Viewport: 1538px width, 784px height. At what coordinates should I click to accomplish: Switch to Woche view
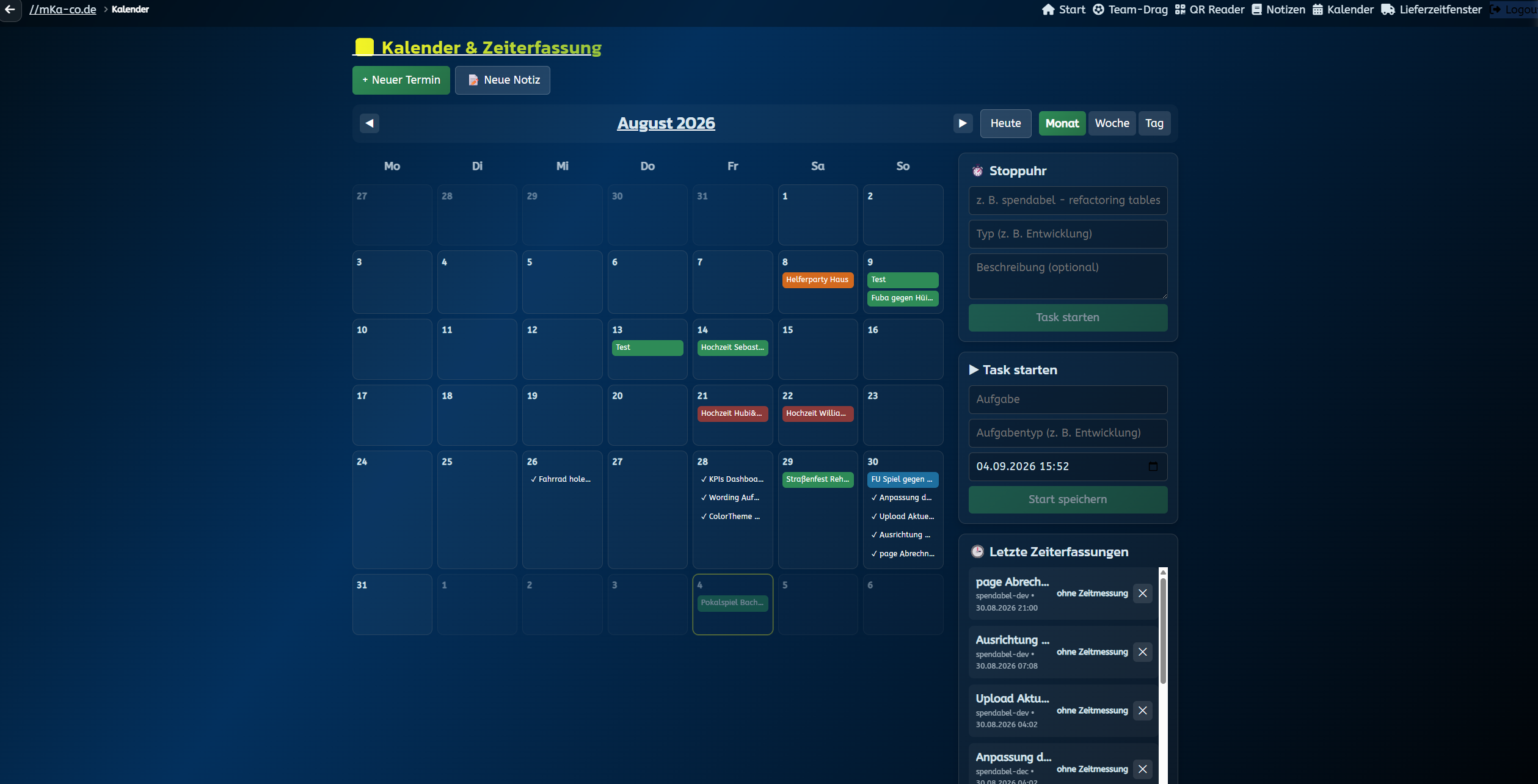point(1112,123)
